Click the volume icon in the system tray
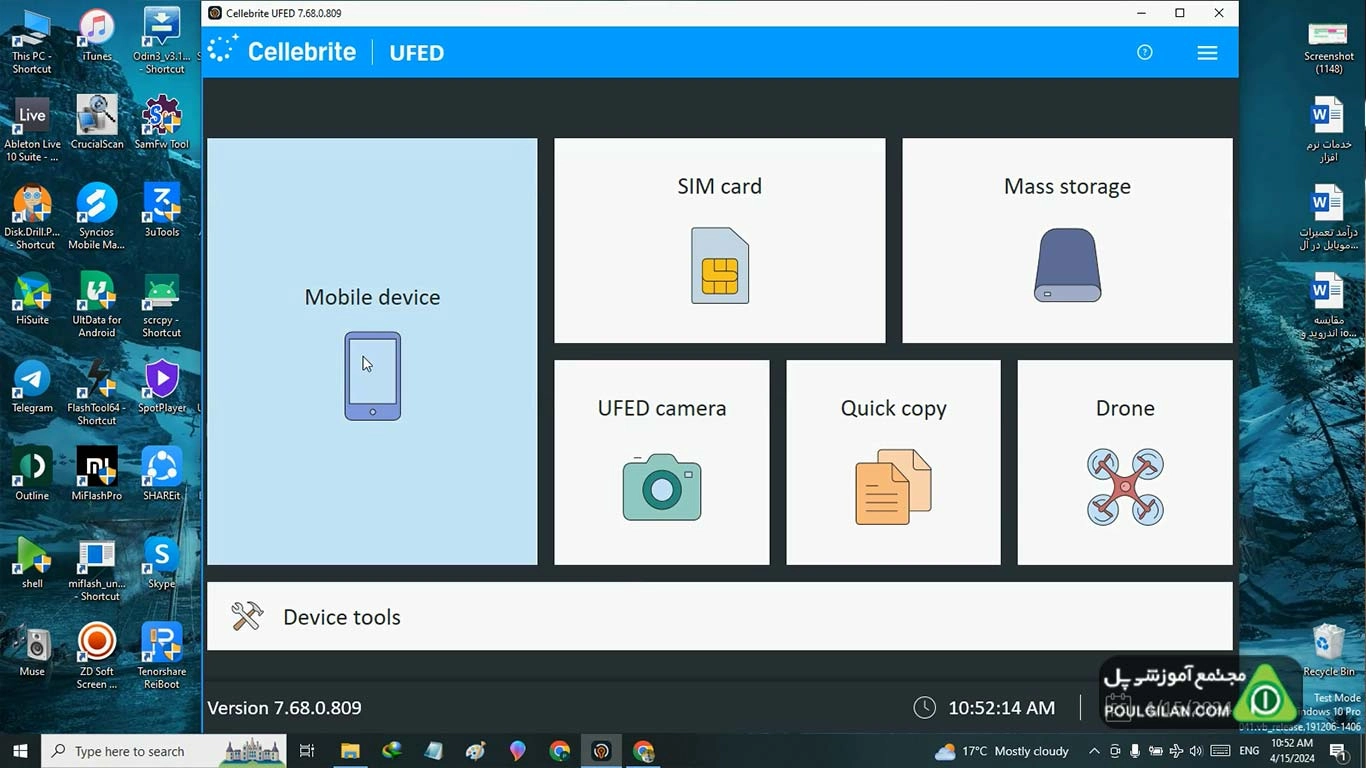 (1197, 751)
